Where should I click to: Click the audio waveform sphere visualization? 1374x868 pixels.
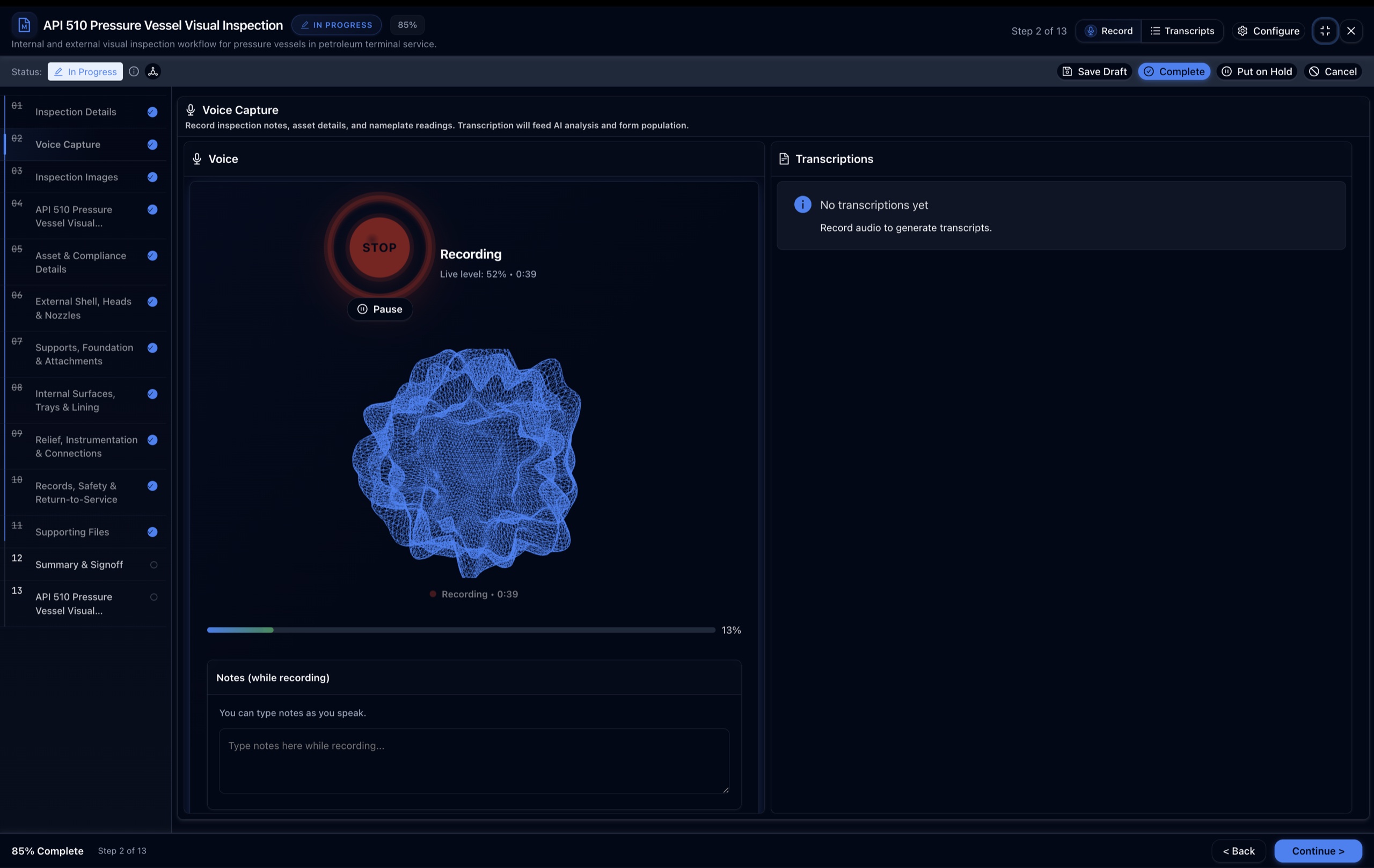[x=466, y=463]
